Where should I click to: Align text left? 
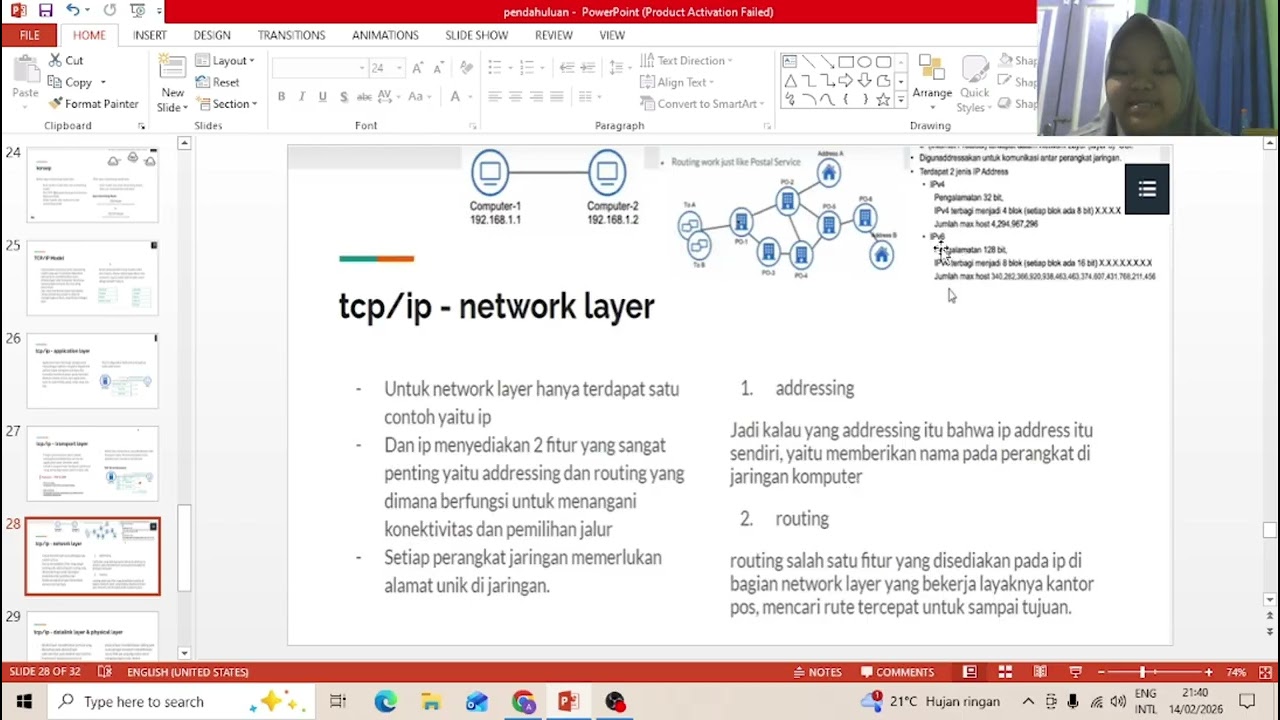click(x=494, y=96)
